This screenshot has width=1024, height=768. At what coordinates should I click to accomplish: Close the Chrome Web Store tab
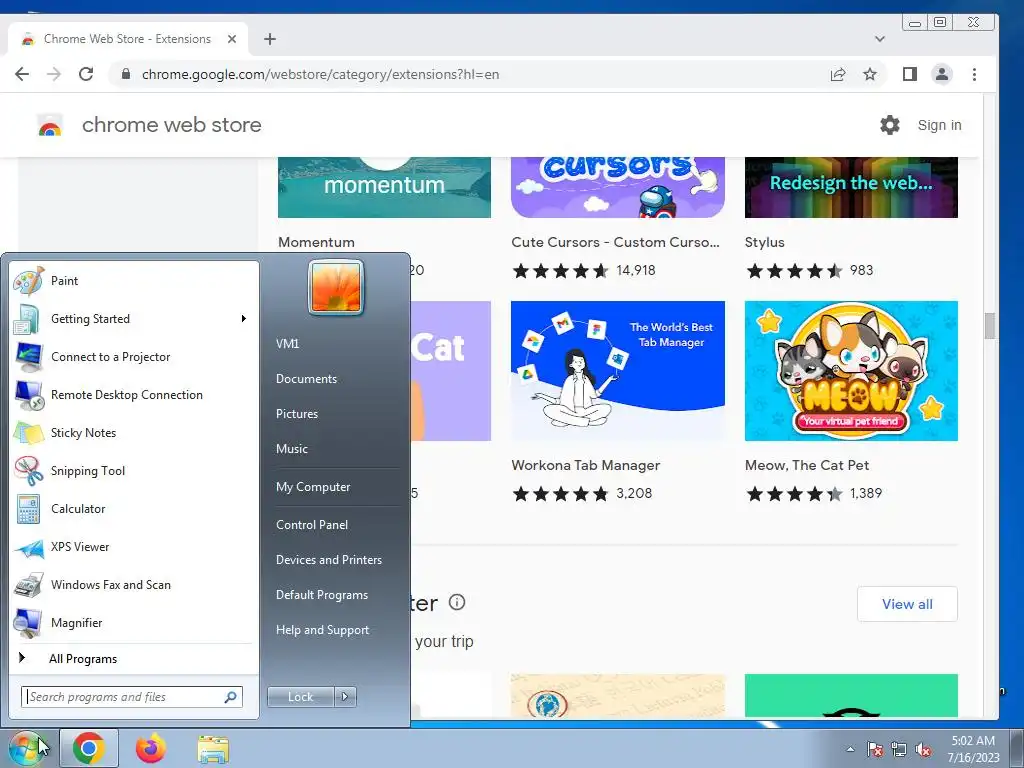click(232, 39)
